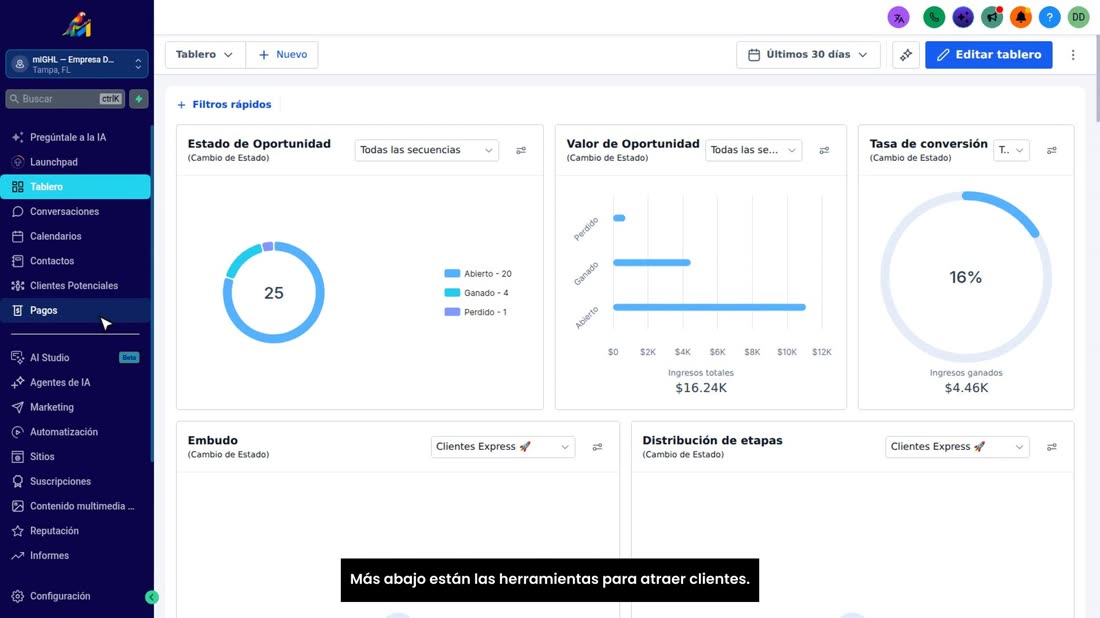The image size is (1100, 618).
Task: Expand the pipeline dropdown in Tasa de conversión
Action: tap(1011, 150)
